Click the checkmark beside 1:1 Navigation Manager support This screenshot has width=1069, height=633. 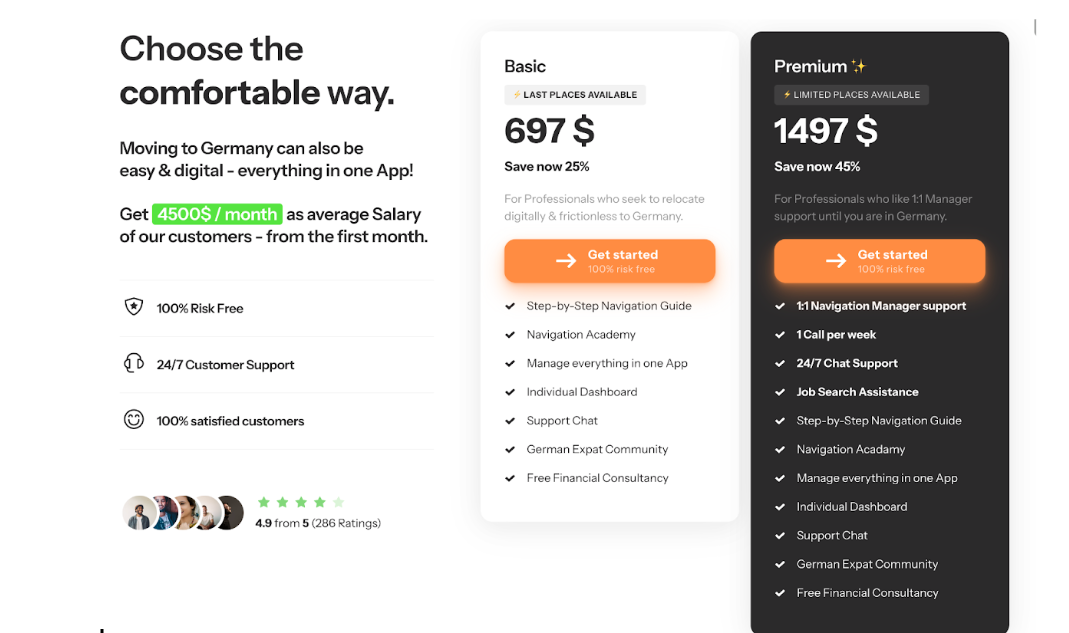tap(780, 306)
